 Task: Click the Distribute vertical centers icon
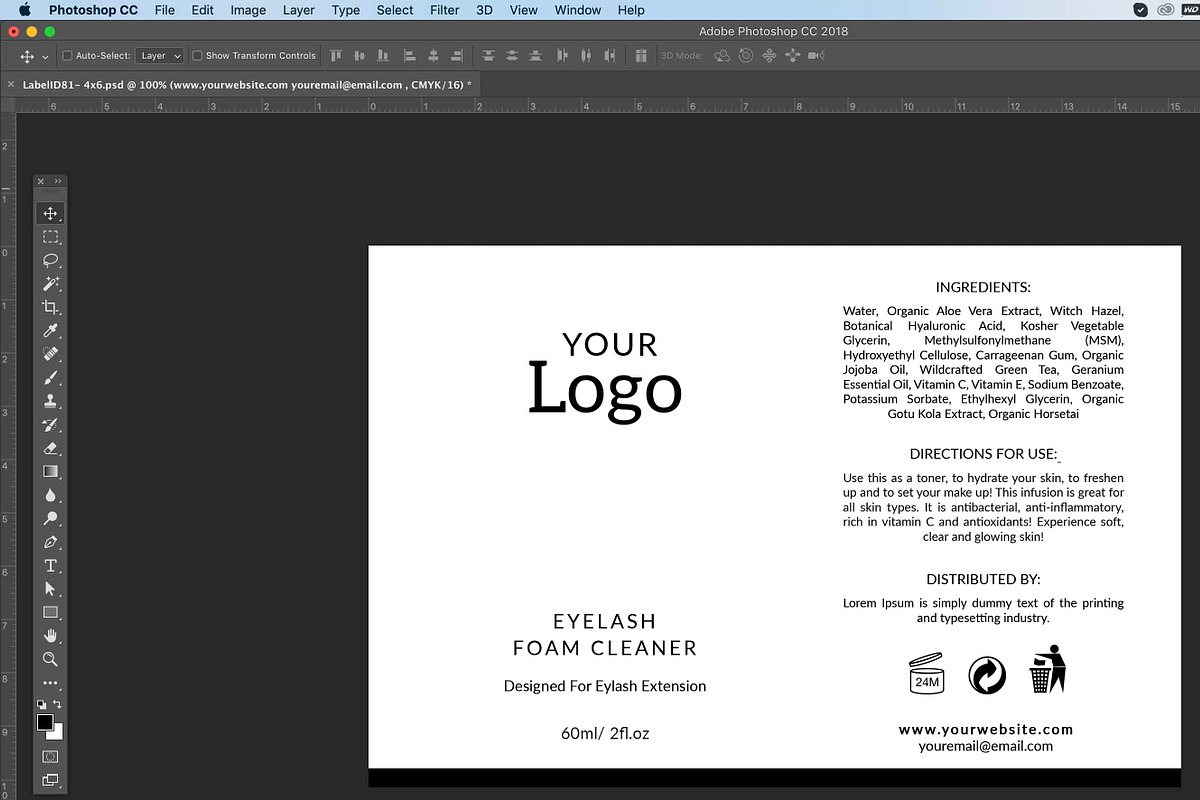click(512, 56)
